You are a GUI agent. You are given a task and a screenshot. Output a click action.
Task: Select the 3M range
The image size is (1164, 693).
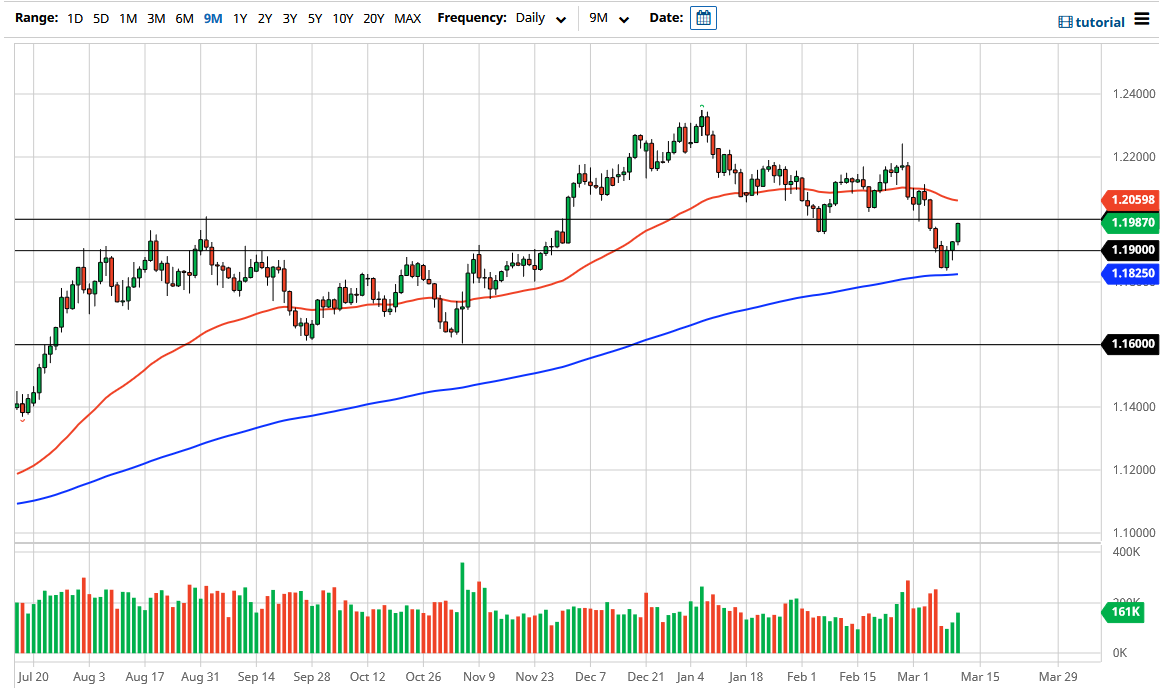point(155,18)
